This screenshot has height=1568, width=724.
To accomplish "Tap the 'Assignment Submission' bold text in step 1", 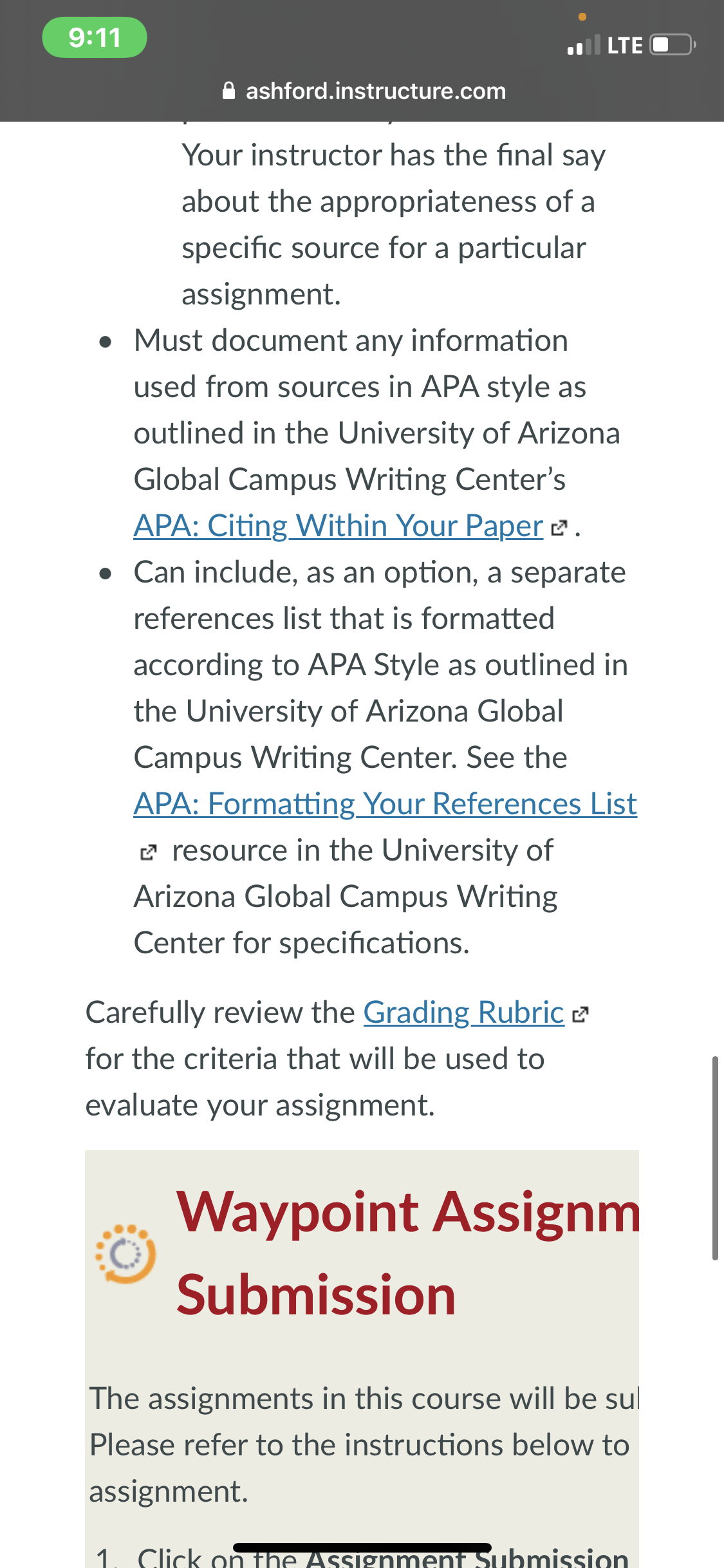I will click(467, 1556).
